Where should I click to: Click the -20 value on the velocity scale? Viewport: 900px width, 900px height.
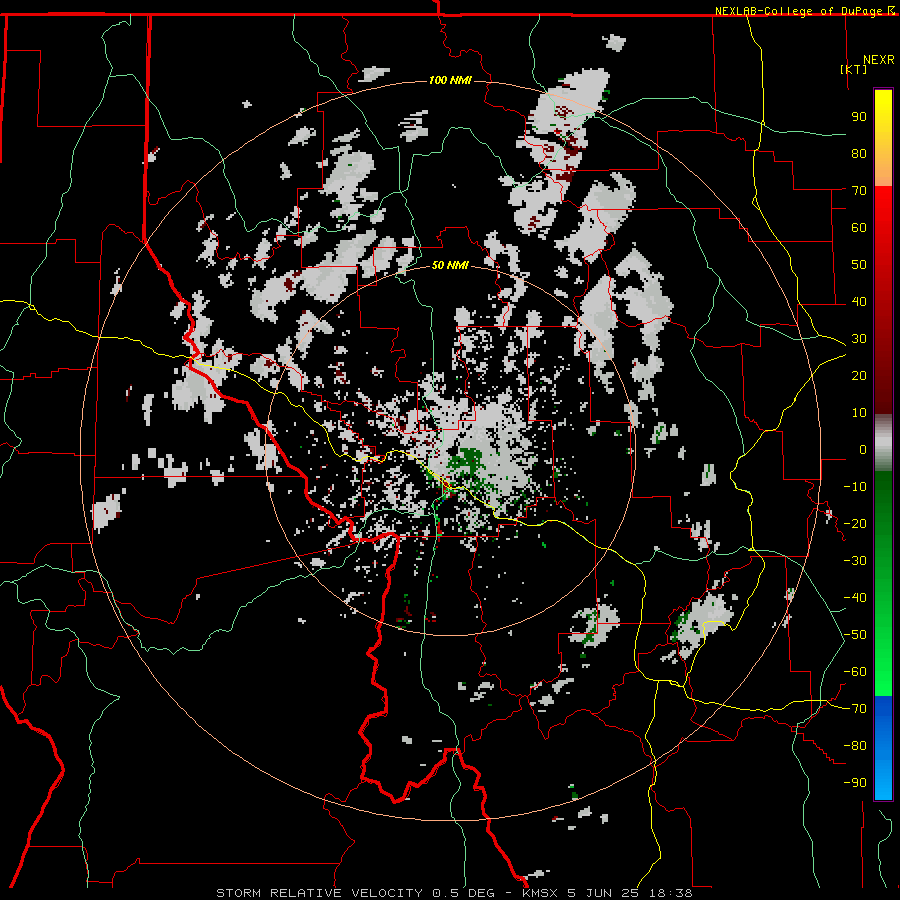(855, 523)
